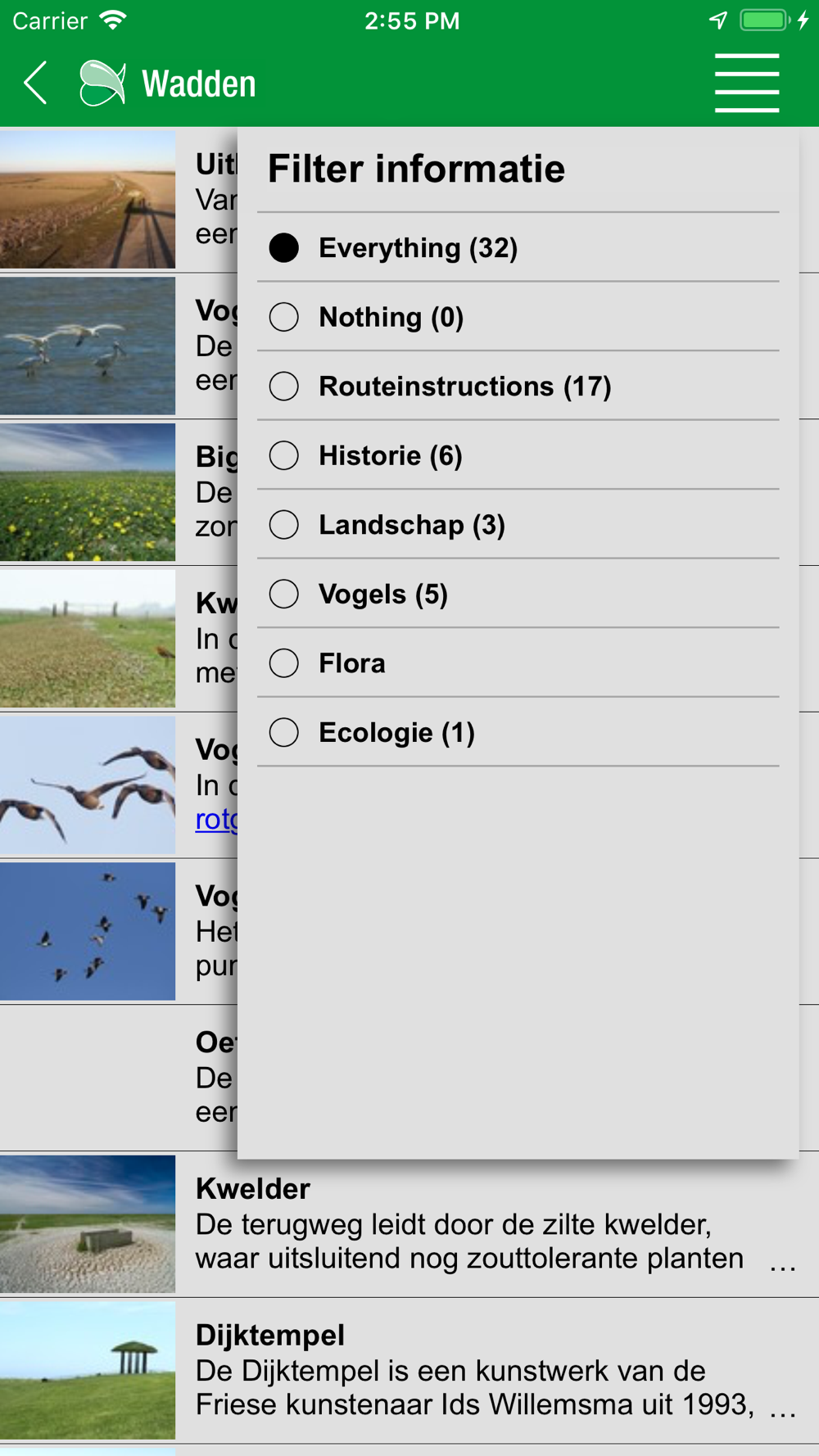Tap the Dijktempel thumbnail image
This screenshot has width=819, height=1456.
(88, 1371)
